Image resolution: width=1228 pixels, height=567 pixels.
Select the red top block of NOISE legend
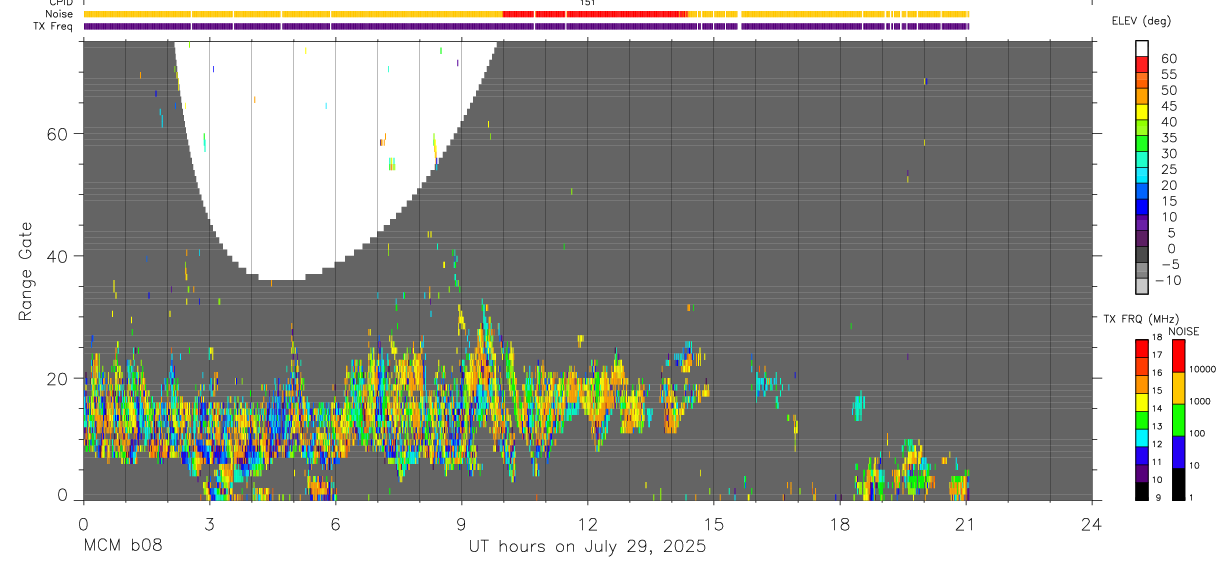1178,356
